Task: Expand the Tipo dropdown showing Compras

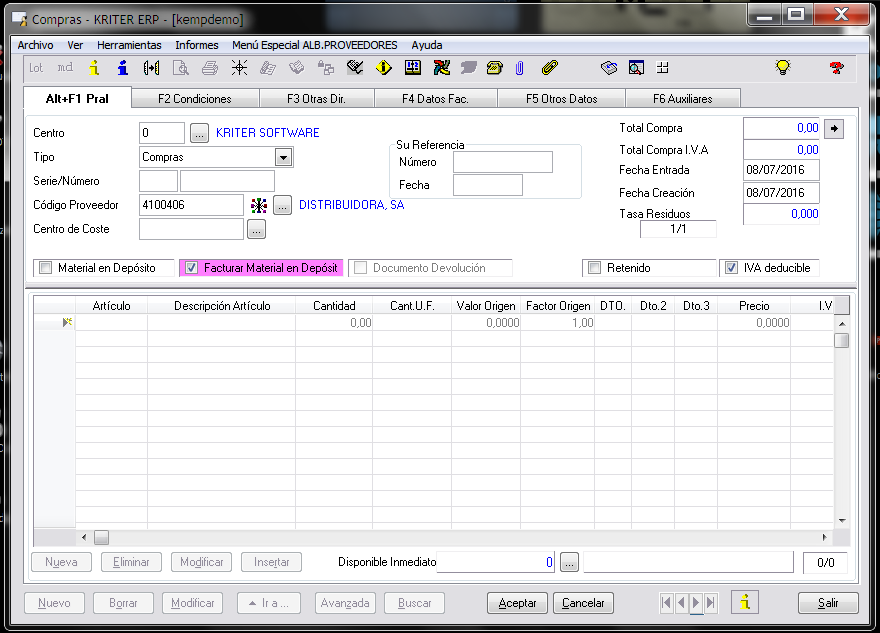Action: pos(283,158)
